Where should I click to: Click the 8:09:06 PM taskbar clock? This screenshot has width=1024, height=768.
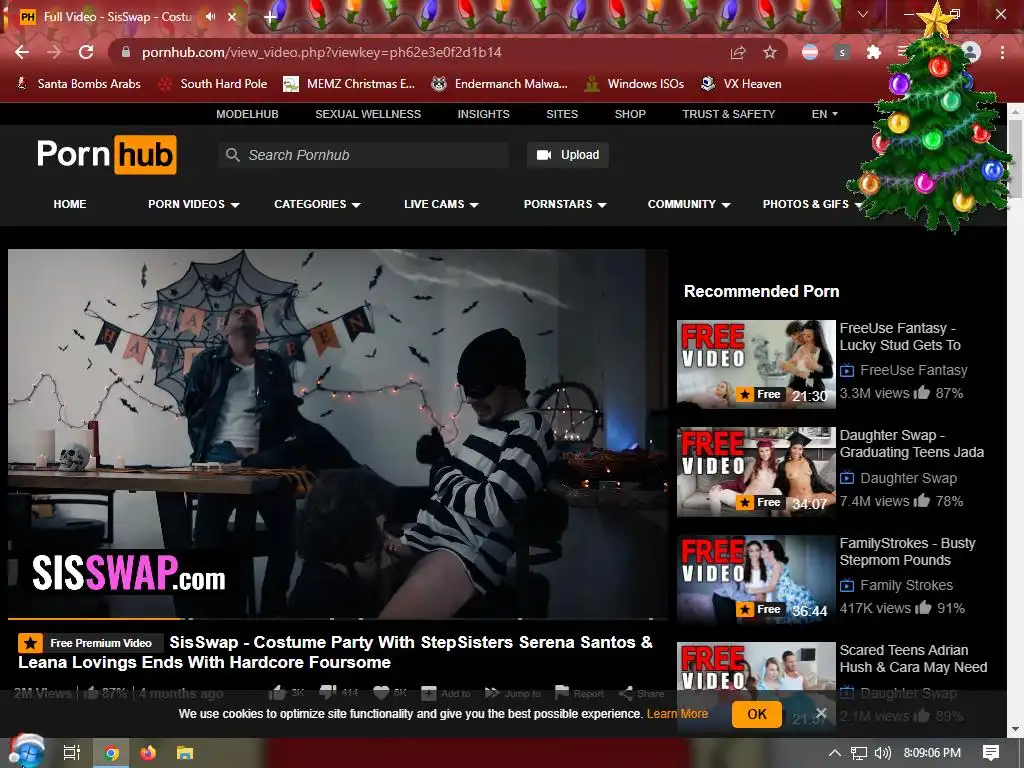932,753
